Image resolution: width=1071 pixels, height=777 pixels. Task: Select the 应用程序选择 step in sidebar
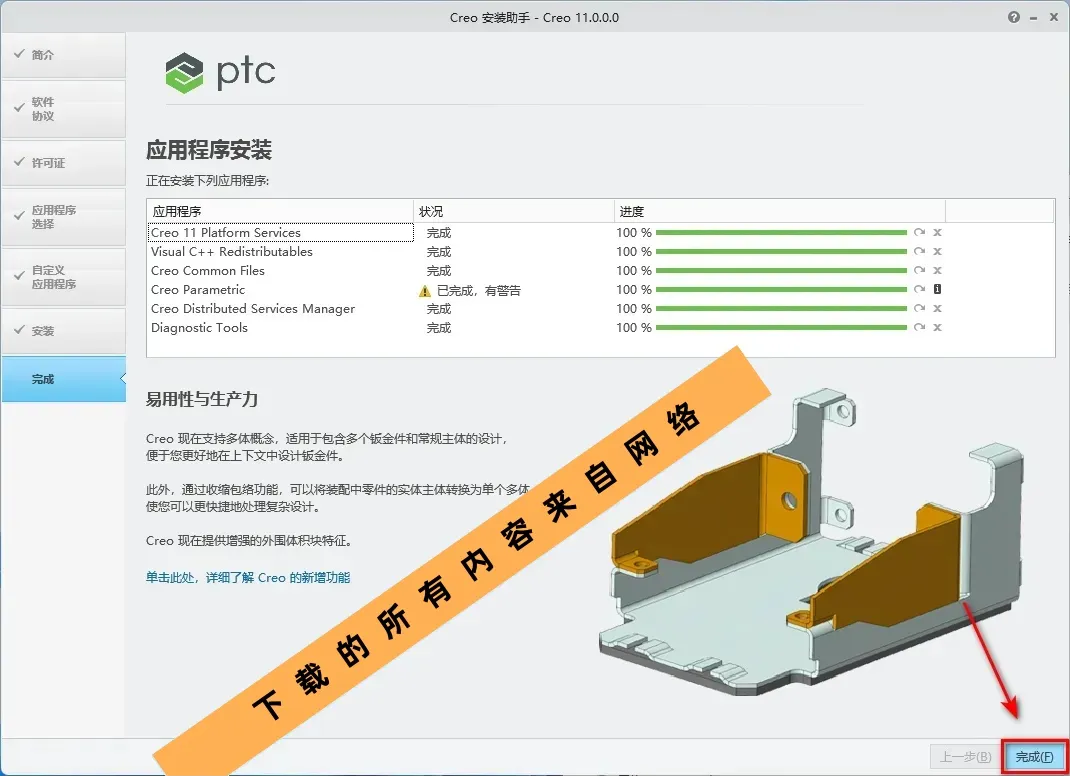[x=64, y=216]
